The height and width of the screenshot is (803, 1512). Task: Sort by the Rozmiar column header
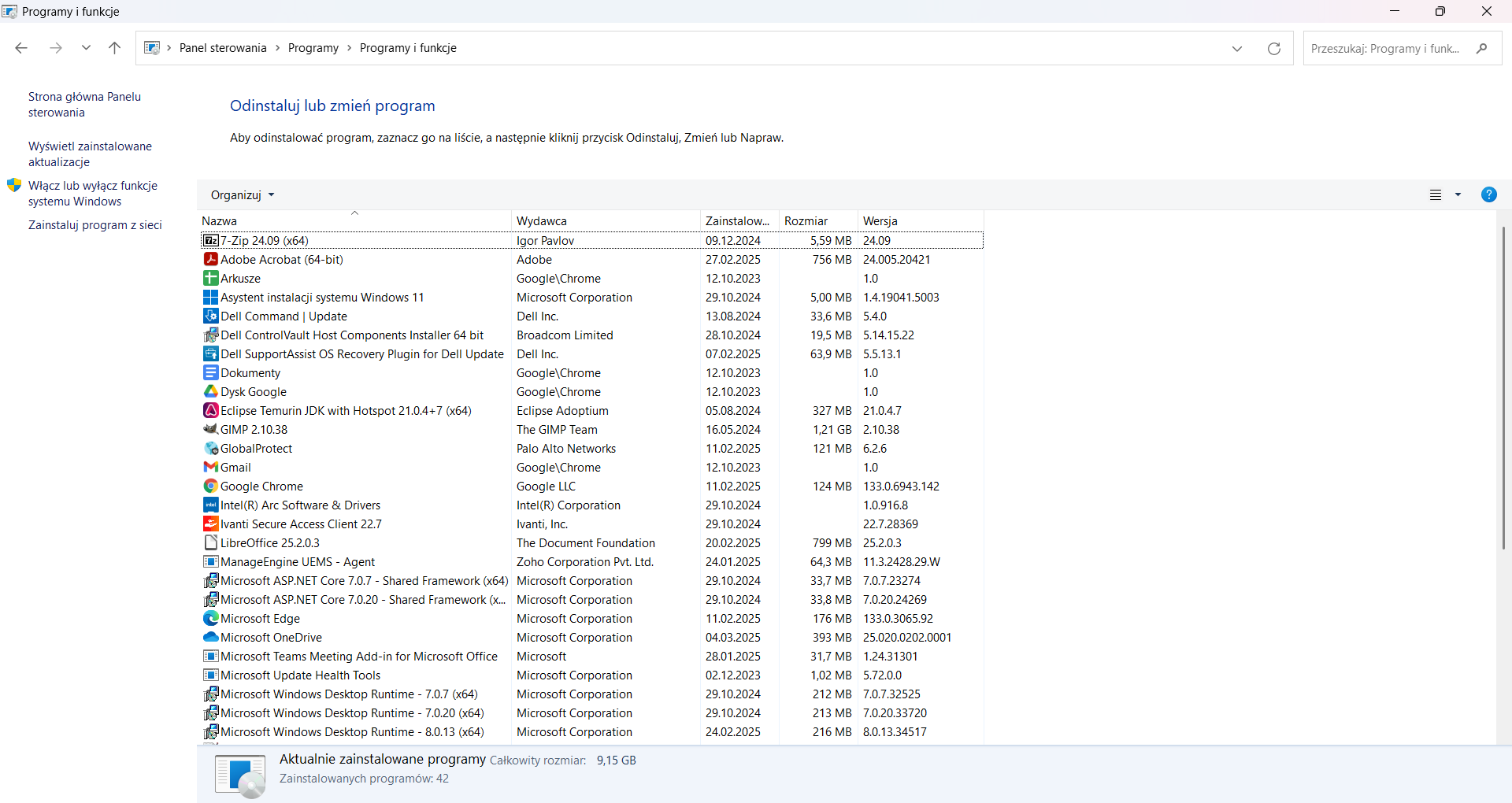pyautogui.click(x=818, y=221)
